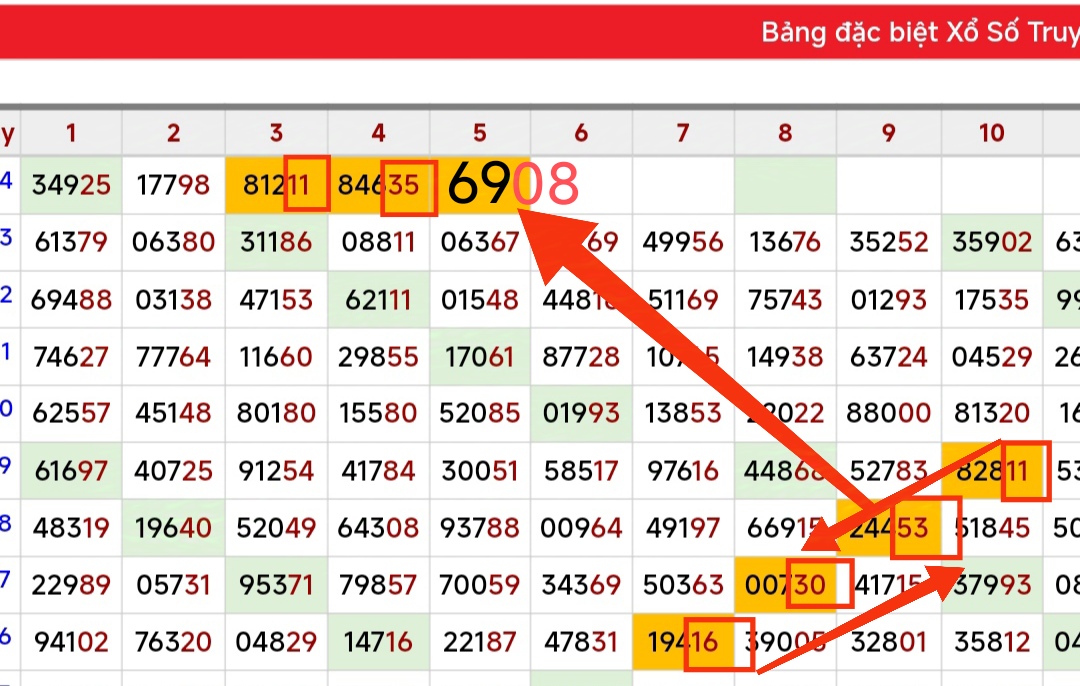Select the orange cell 82811
Viewport: 1080px width, 686px height.
coord(991,470)
